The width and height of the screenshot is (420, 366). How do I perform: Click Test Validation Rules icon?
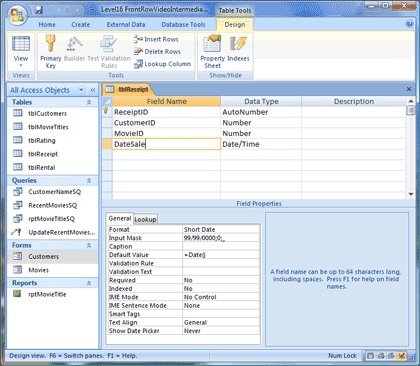109,45
